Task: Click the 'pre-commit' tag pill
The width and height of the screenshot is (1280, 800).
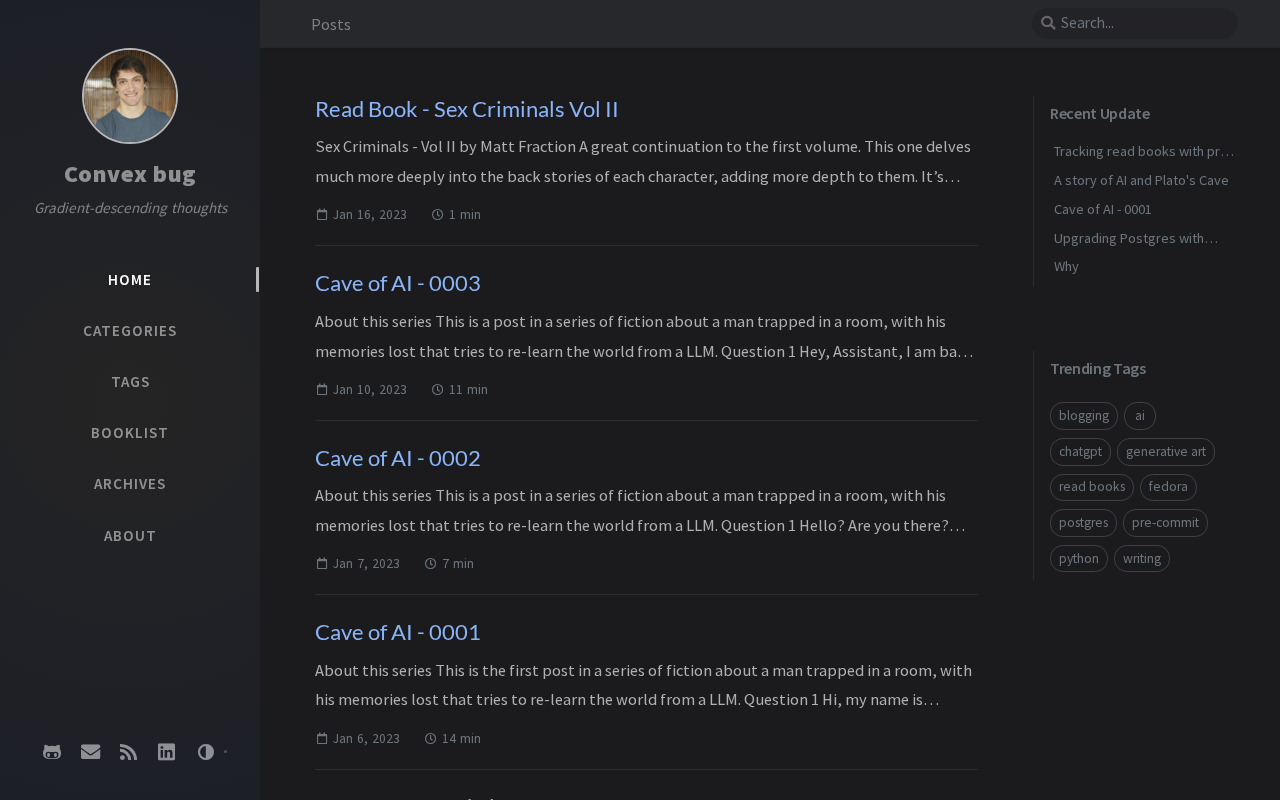Action: 1165,523
